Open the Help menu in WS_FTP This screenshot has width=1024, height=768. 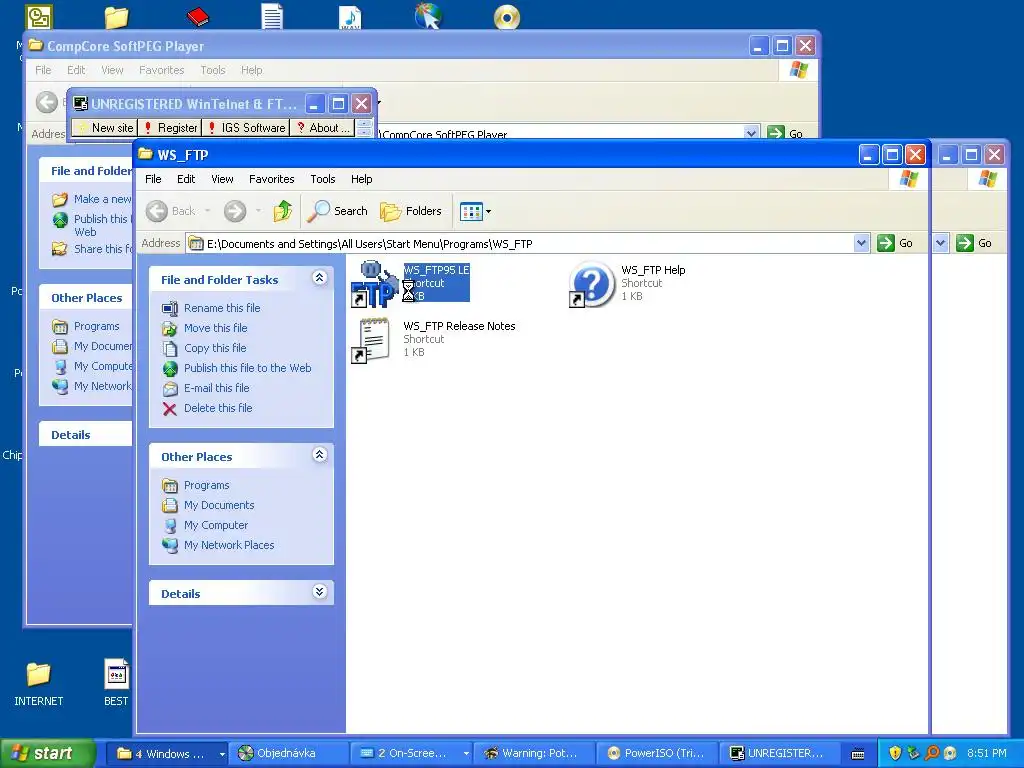coord(361,179)
